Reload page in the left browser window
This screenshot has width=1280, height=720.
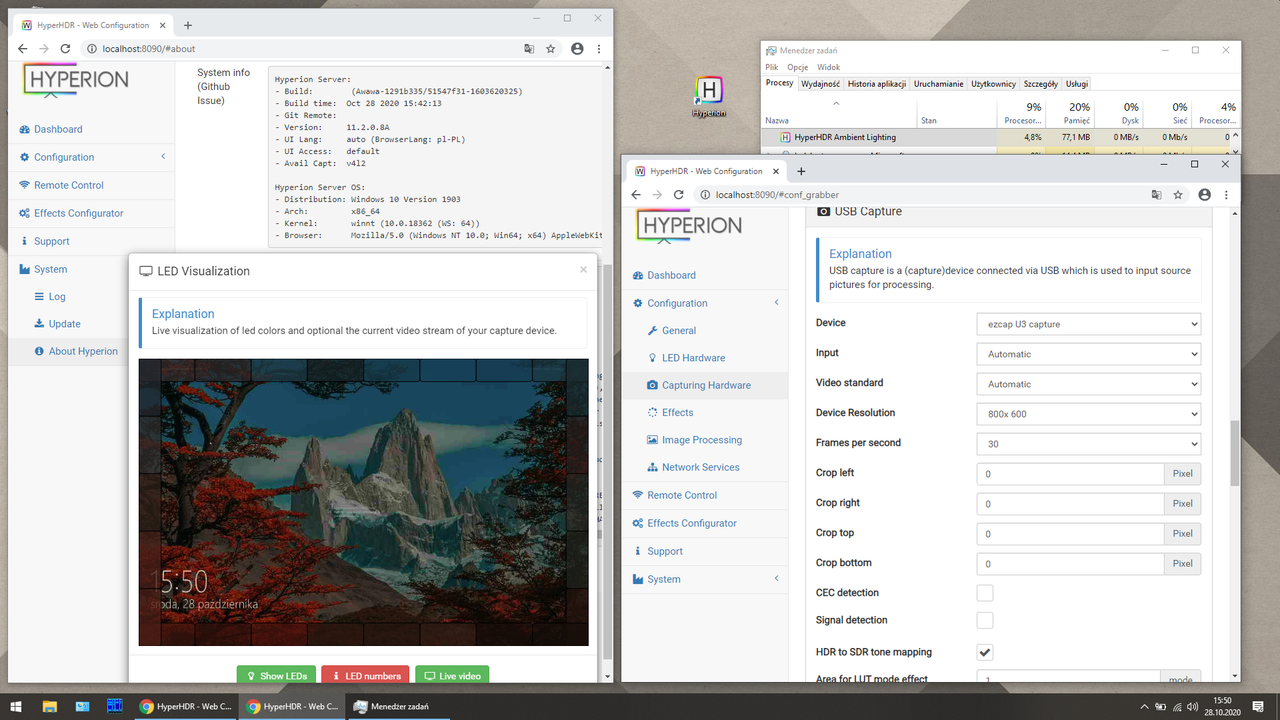[x=66, y=48]
